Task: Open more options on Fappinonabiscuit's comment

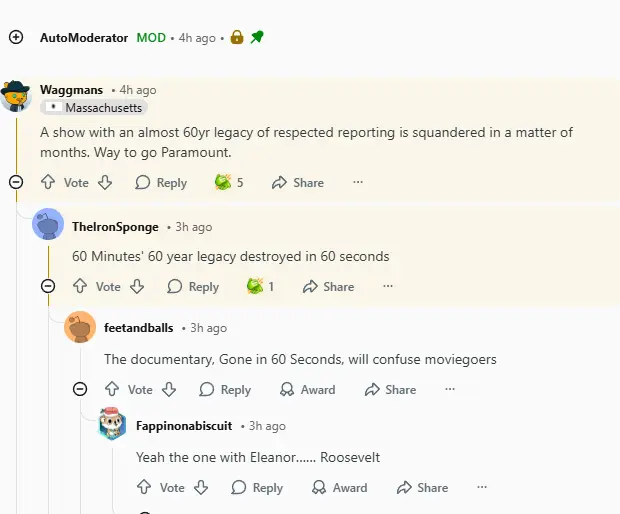Action: click(x=482, y=488)
